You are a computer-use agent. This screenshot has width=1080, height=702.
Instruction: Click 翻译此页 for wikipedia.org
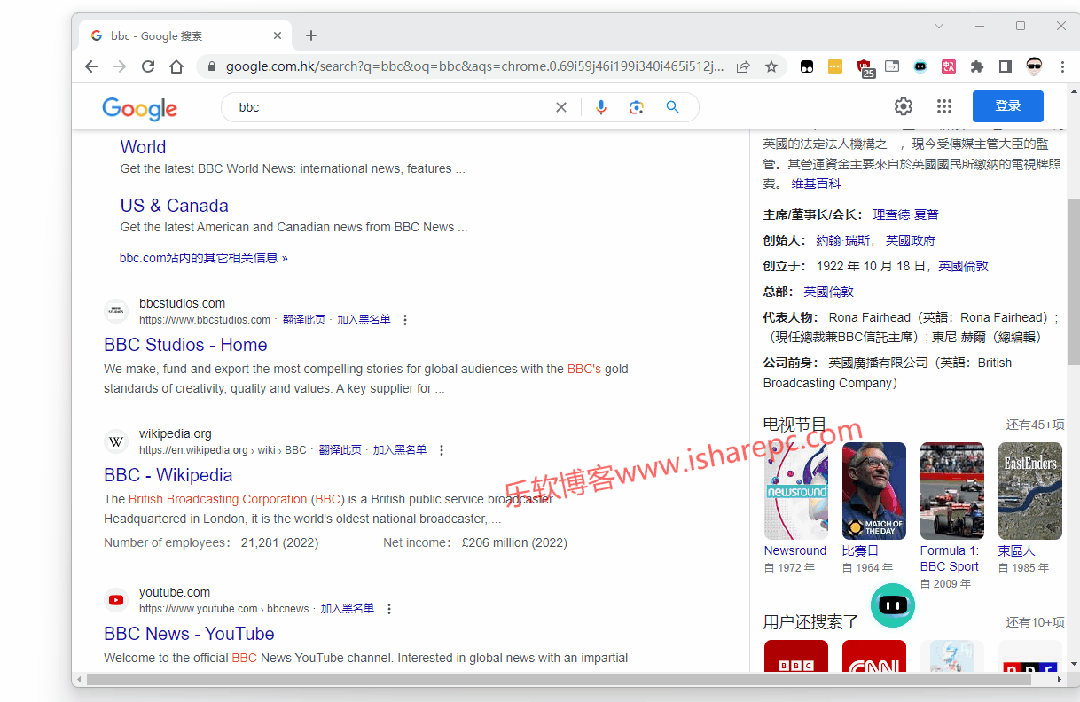coord(340,451)
